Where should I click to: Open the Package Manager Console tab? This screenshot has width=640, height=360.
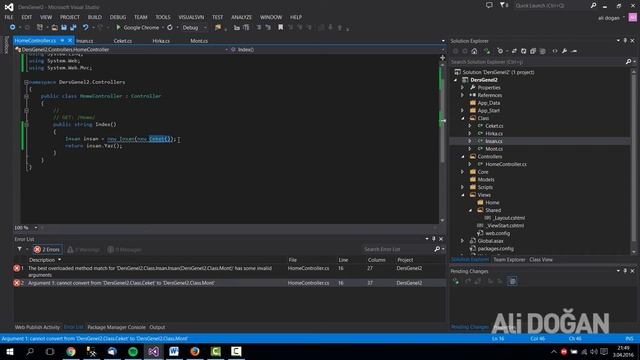pyautogui.click(x=116, y=327)
